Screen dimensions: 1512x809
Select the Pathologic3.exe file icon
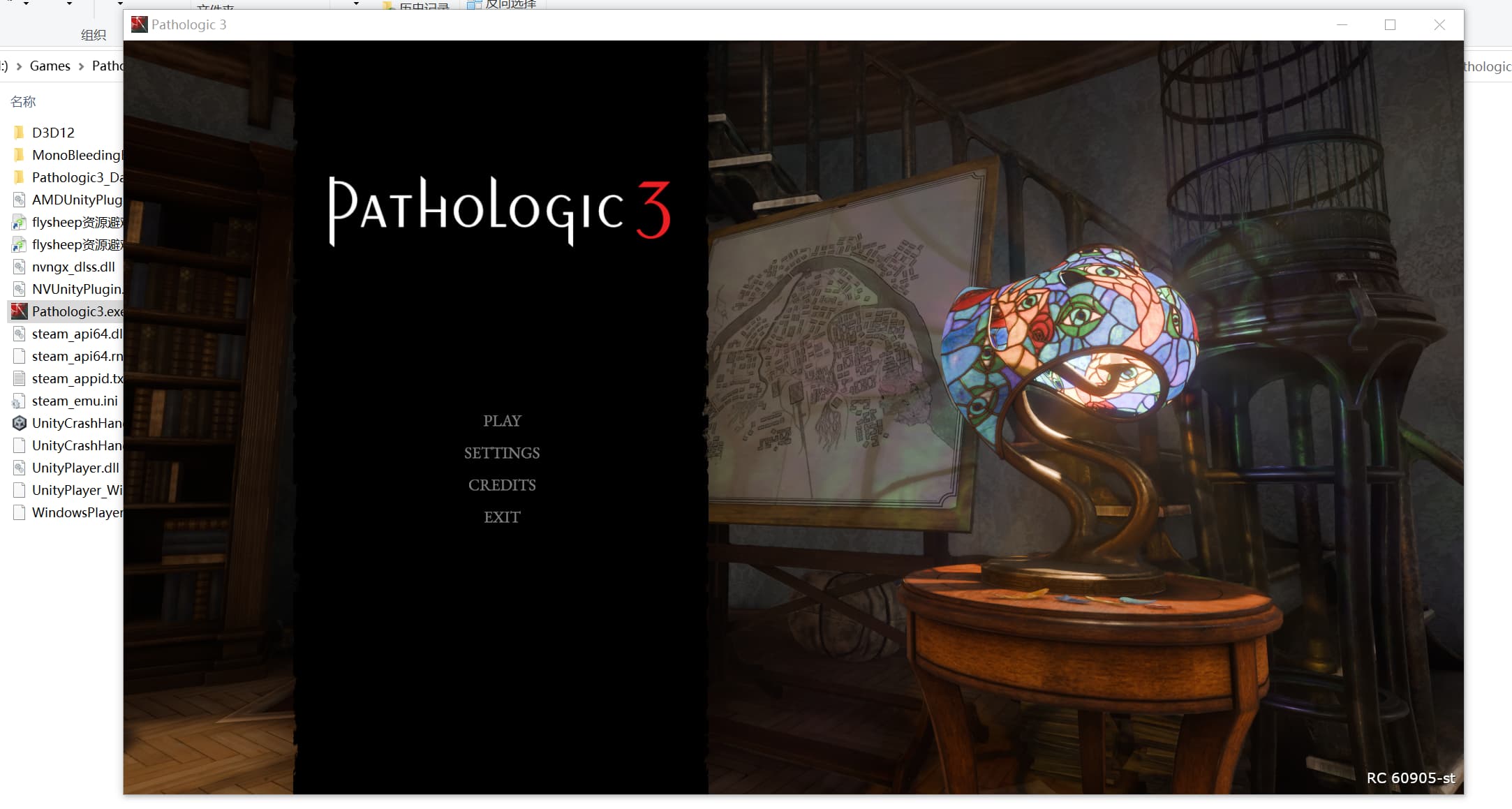tap(20, 311)
